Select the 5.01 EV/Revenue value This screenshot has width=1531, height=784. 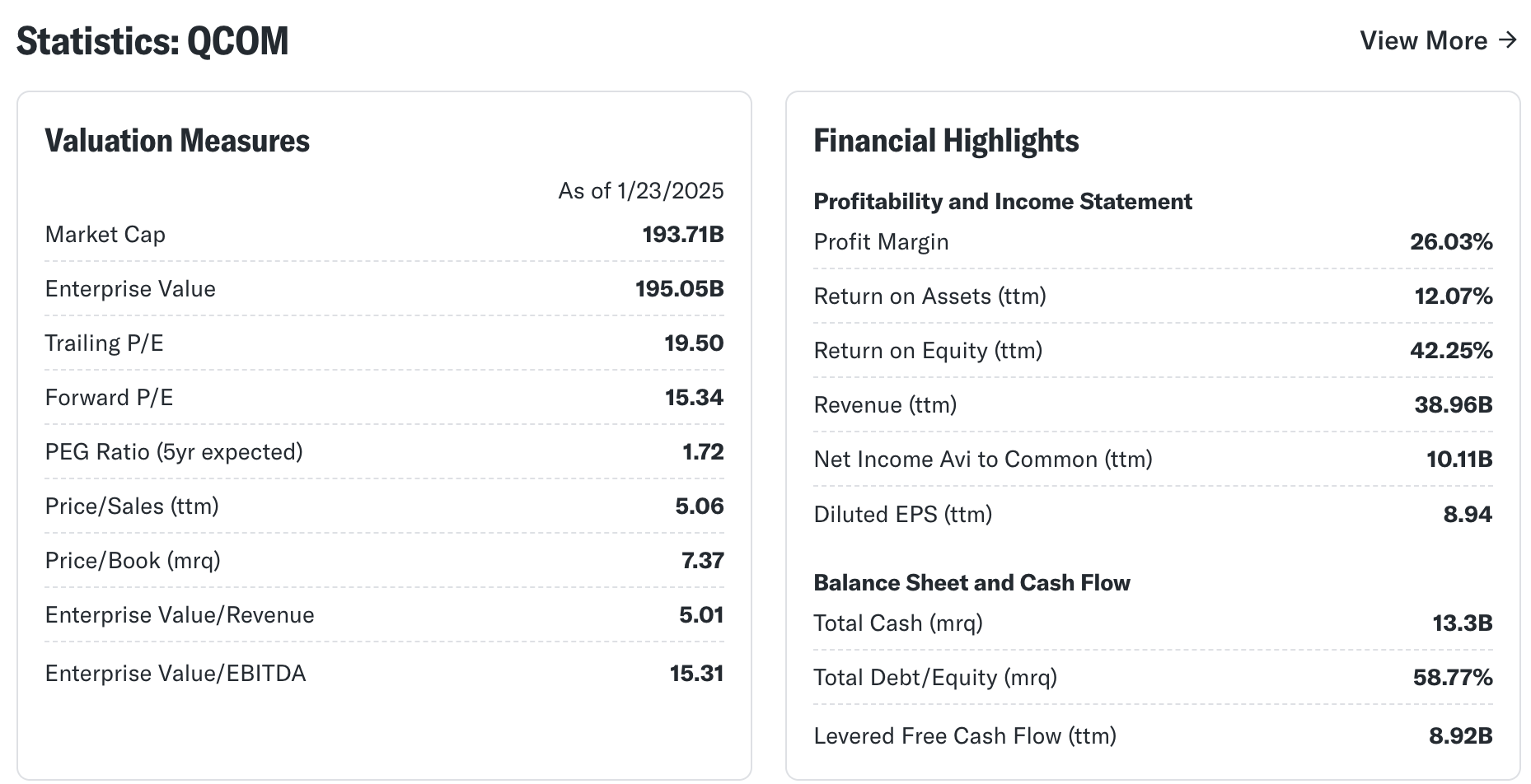[701, 615]
